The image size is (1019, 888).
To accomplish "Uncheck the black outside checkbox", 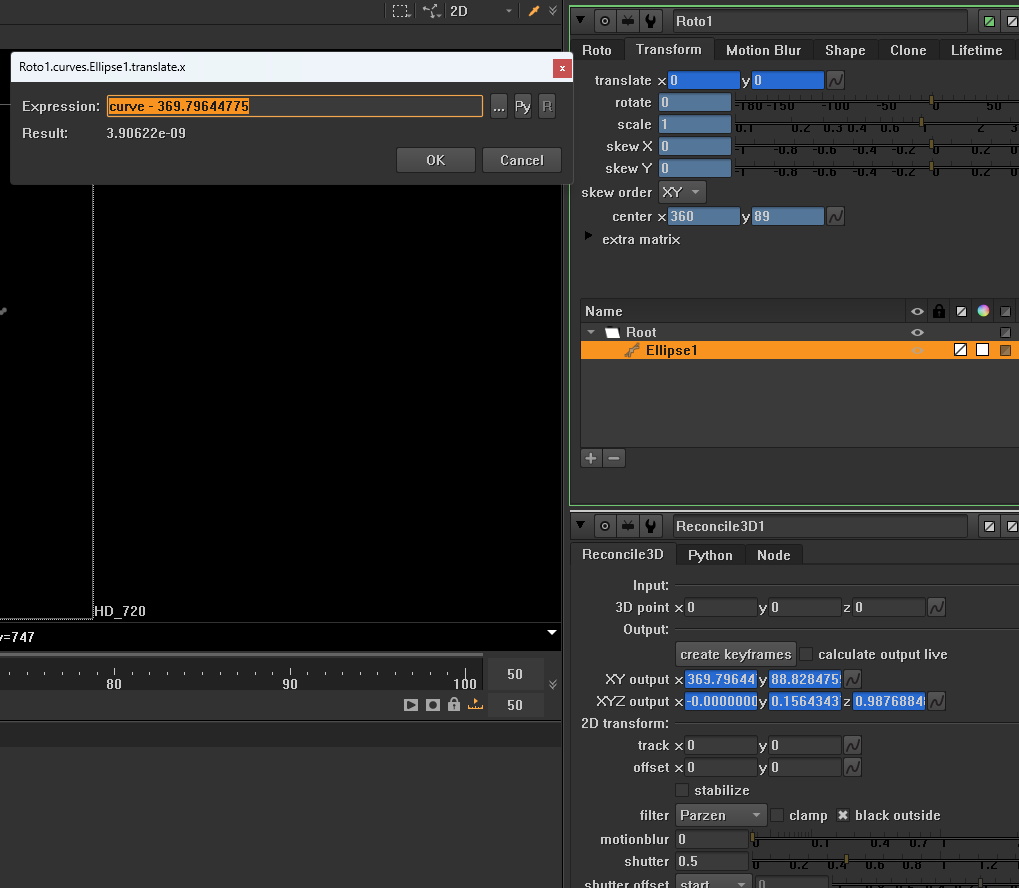I will [x=843, y=815].
